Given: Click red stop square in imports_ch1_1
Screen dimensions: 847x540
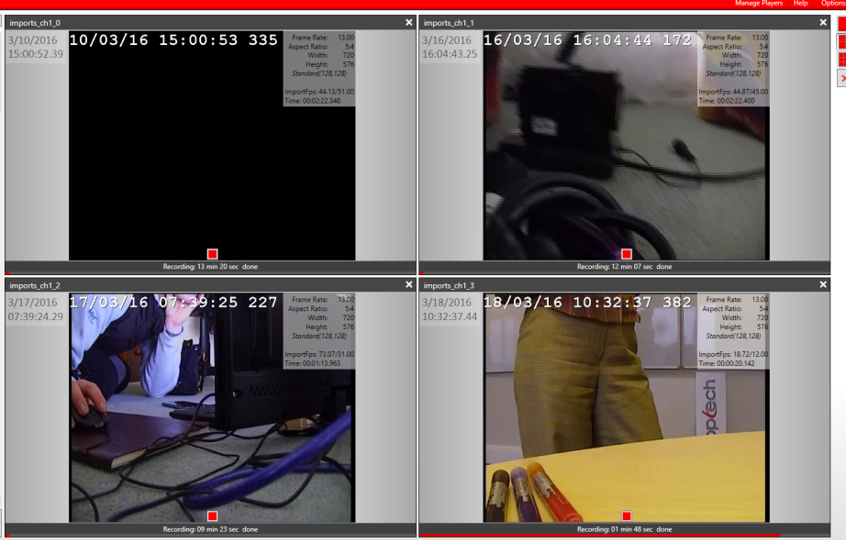Looking at the screenshot, I should point(626,254).
